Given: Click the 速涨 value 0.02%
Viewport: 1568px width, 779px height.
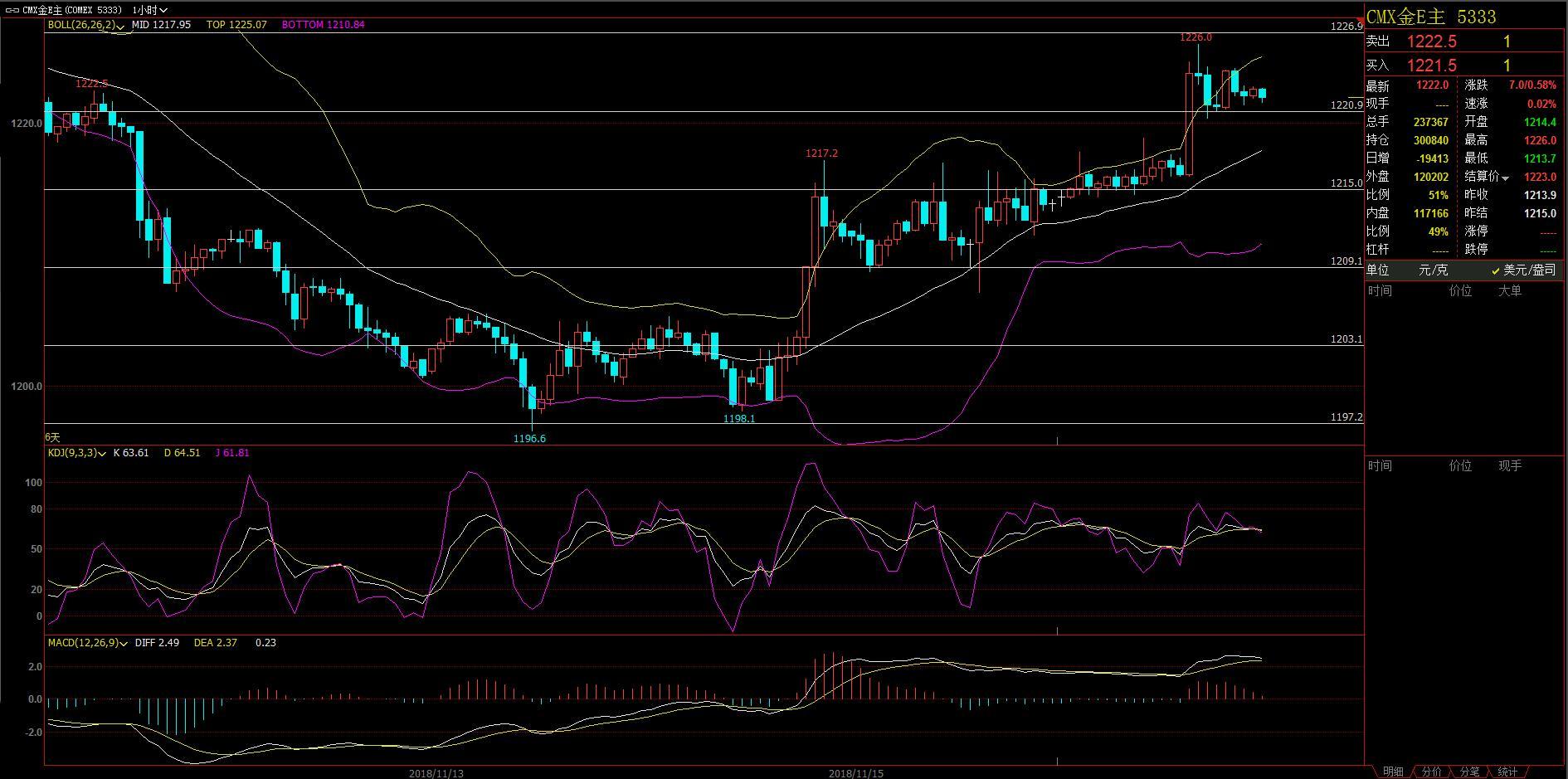Looking at the screenshot, I should [x=1541, y=104].
